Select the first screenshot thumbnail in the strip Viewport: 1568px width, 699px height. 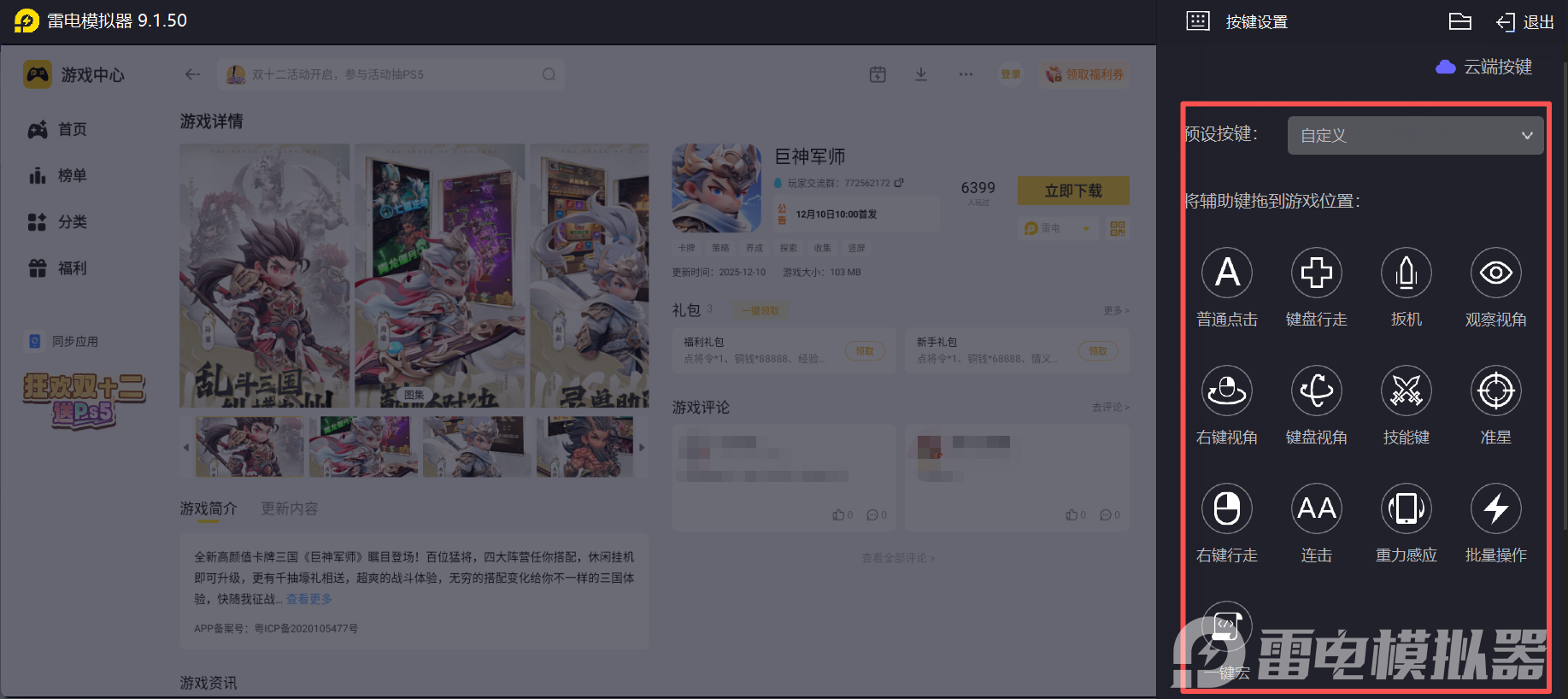[x=250, y=447]
